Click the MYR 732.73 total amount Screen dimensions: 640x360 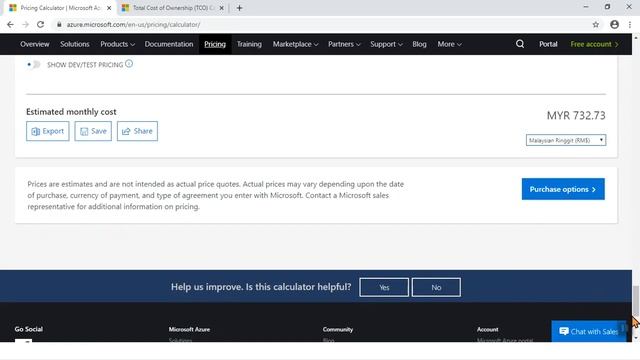point(576,116)
